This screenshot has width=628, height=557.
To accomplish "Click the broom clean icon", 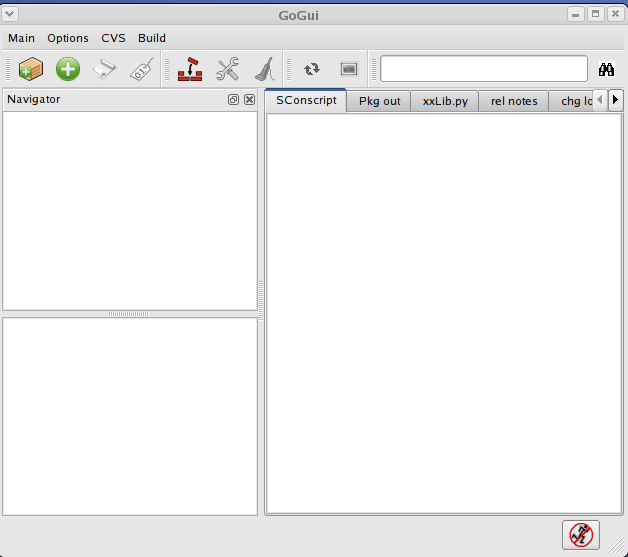I will click(x=265, y=69).
